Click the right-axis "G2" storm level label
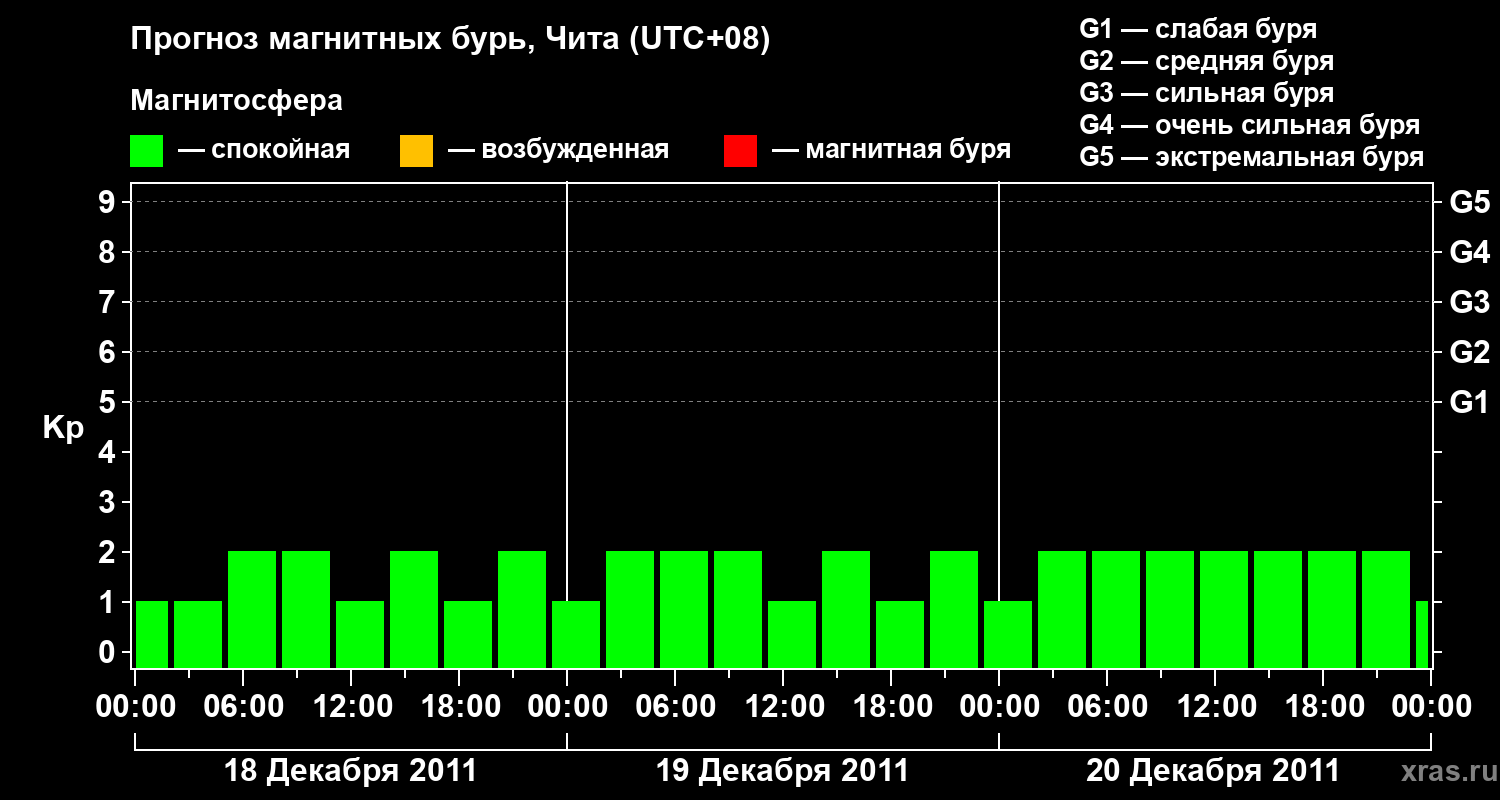This screenshot has width=1500, height=800. click(1469, 352)
